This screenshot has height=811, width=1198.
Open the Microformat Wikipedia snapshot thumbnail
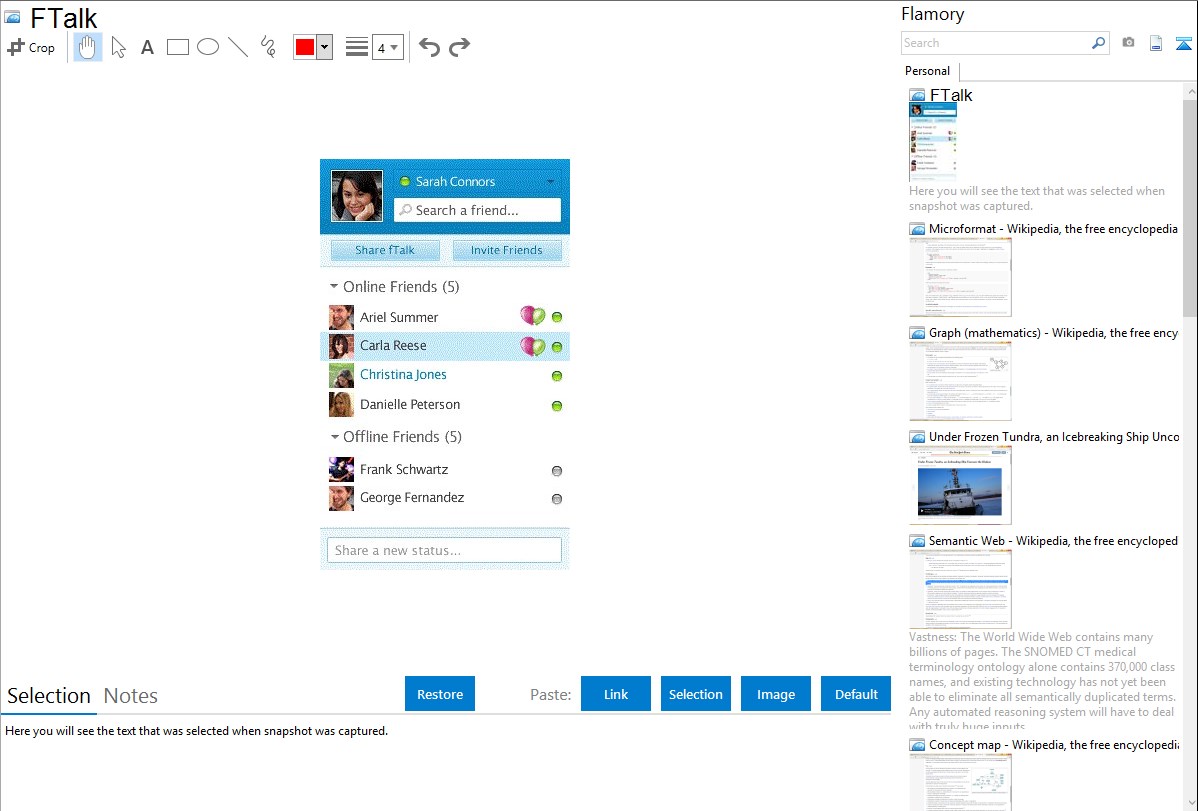pyautogui.click(x=960, y=277)
